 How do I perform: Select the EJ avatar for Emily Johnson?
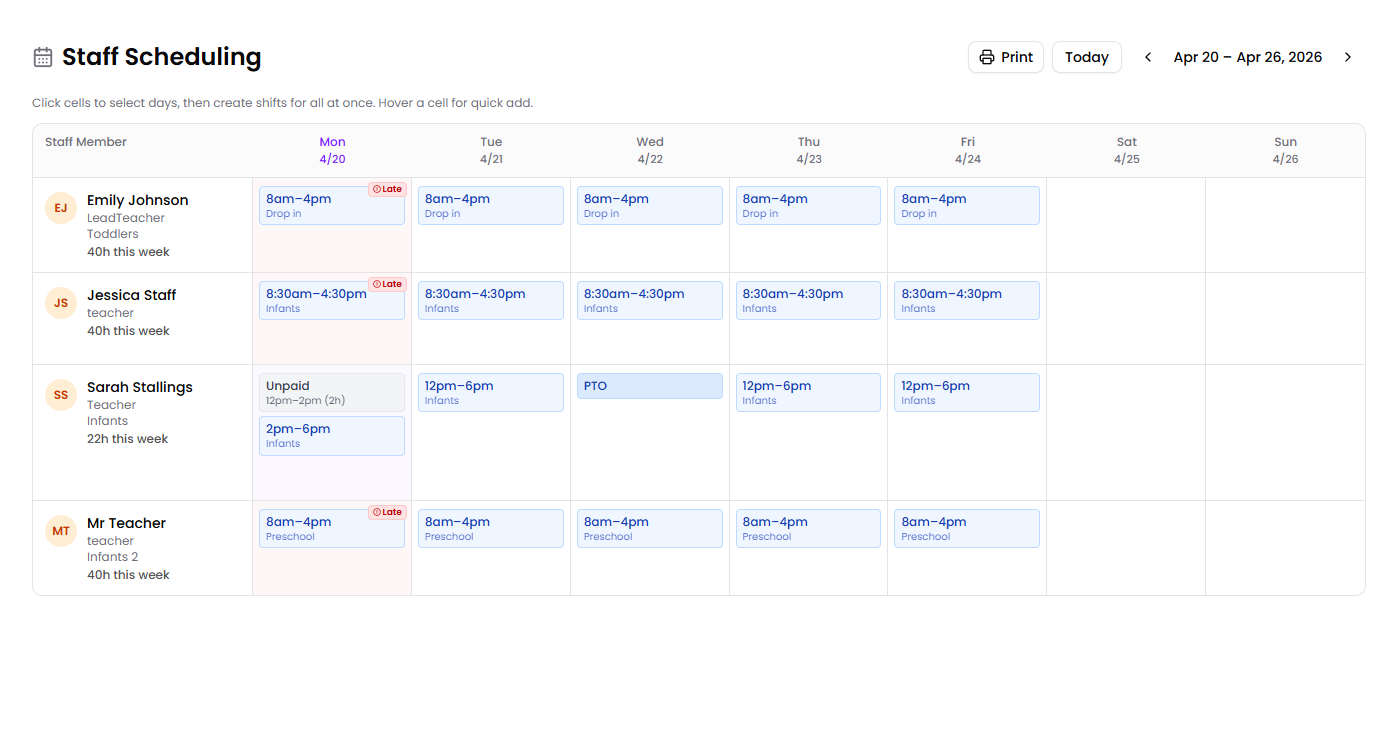[61, 208]
